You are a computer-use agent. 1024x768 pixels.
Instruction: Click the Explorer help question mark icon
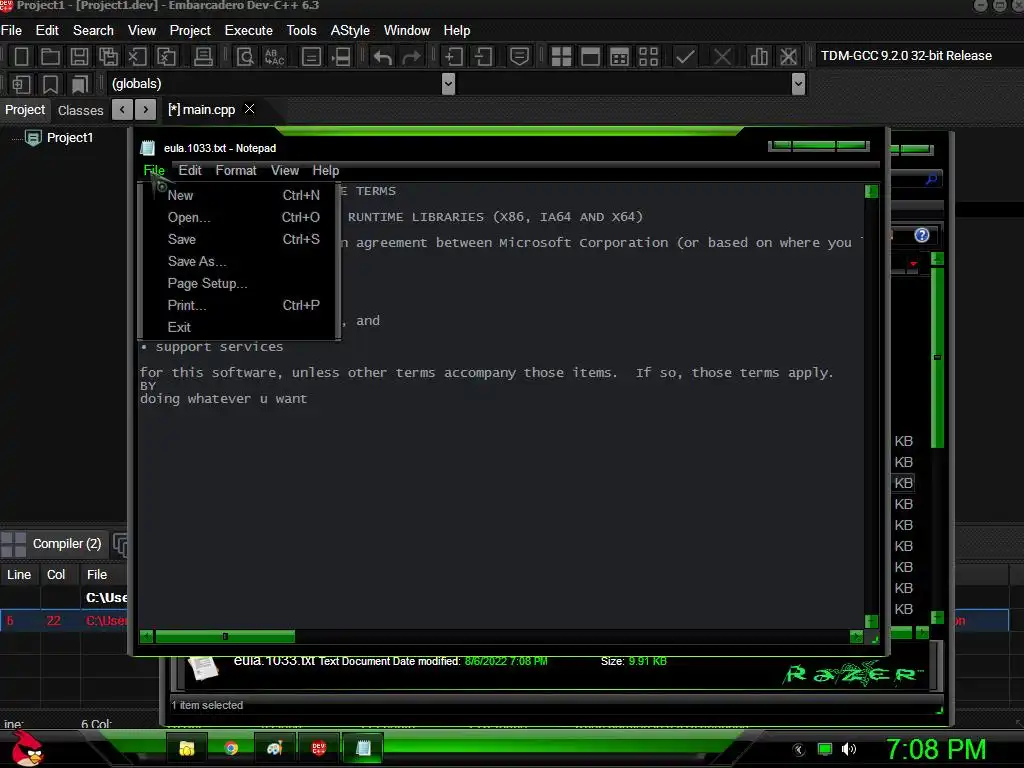click(921, 235)
